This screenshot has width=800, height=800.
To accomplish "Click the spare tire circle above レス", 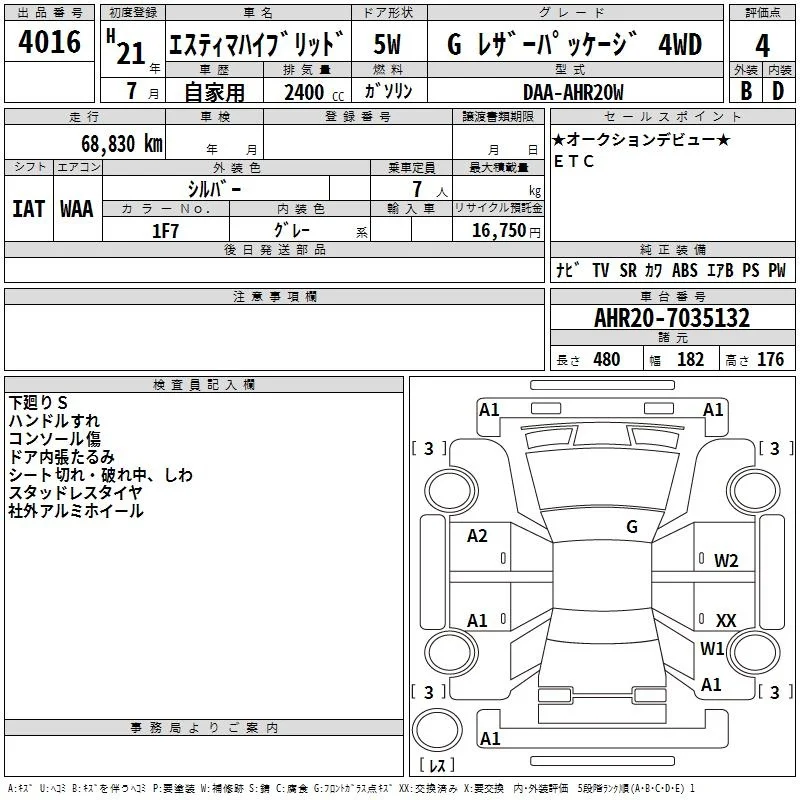I will tap(437, 731).
